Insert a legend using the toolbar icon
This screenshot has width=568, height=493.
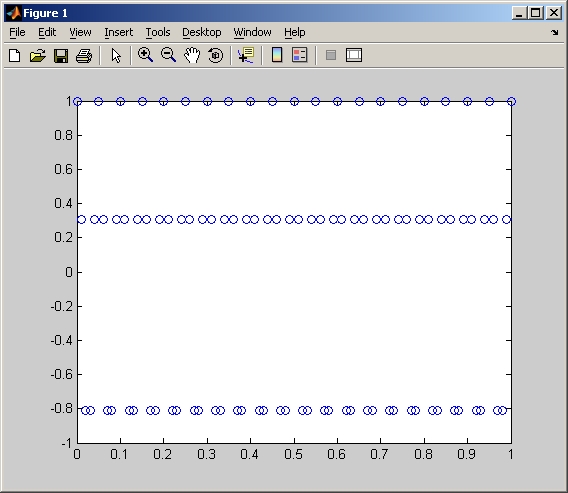pyautogui.click(x=300, y=55)
